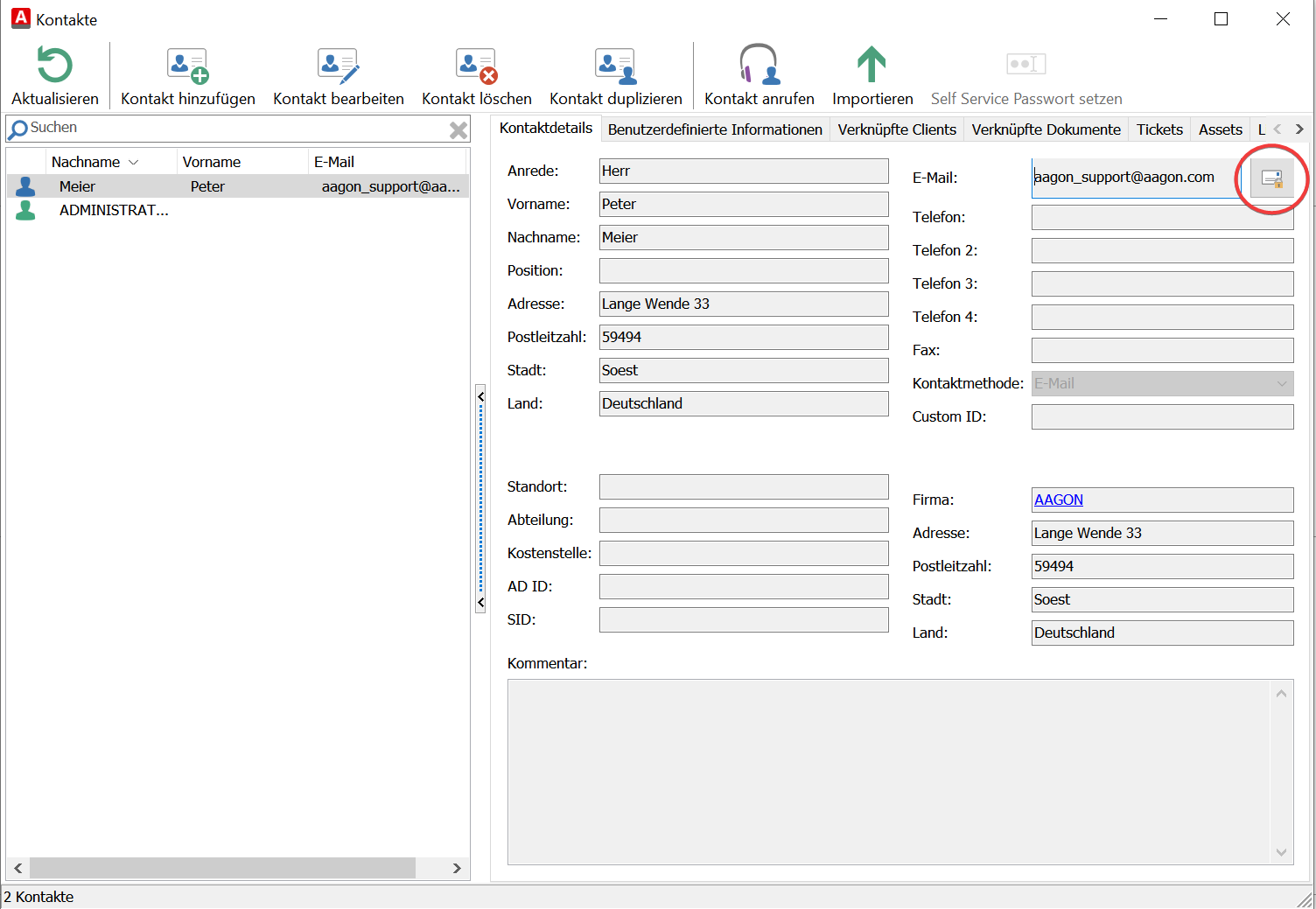Open the AAGON company link
The image size is (1316, 909).
(1058, 500)
